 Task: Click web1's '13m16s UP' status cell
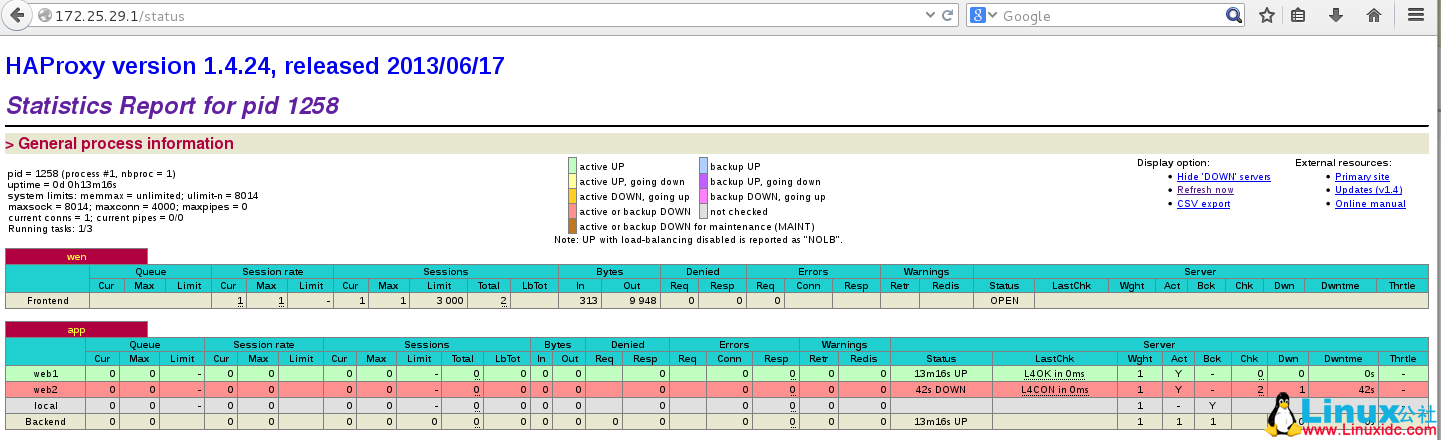(941, 373)
